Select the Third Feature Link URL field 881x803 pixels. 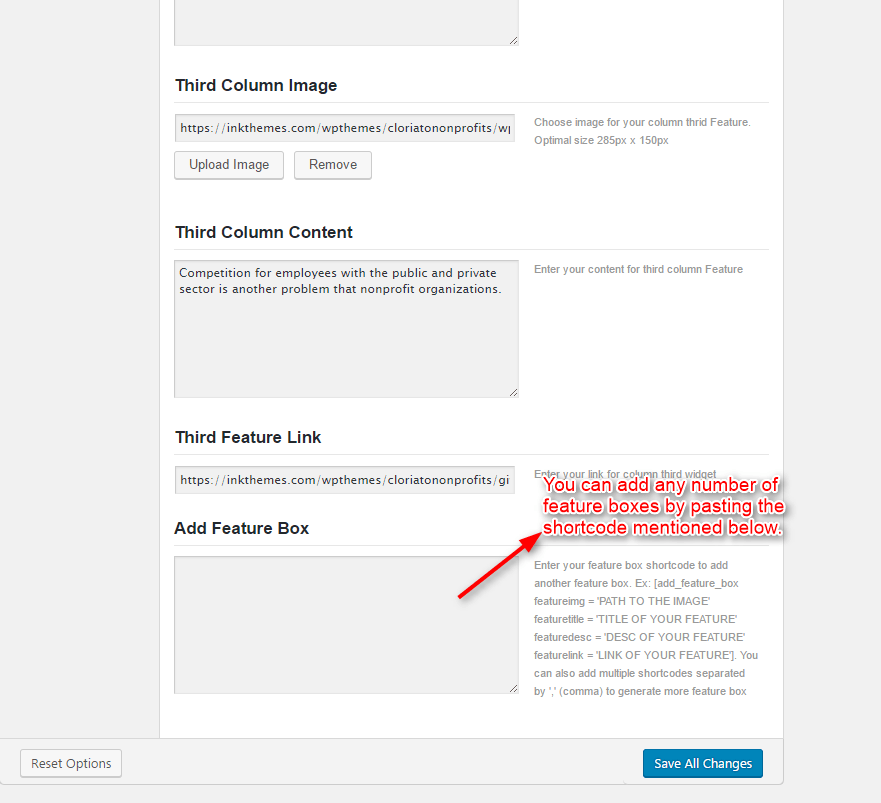(x=345, y=480)
